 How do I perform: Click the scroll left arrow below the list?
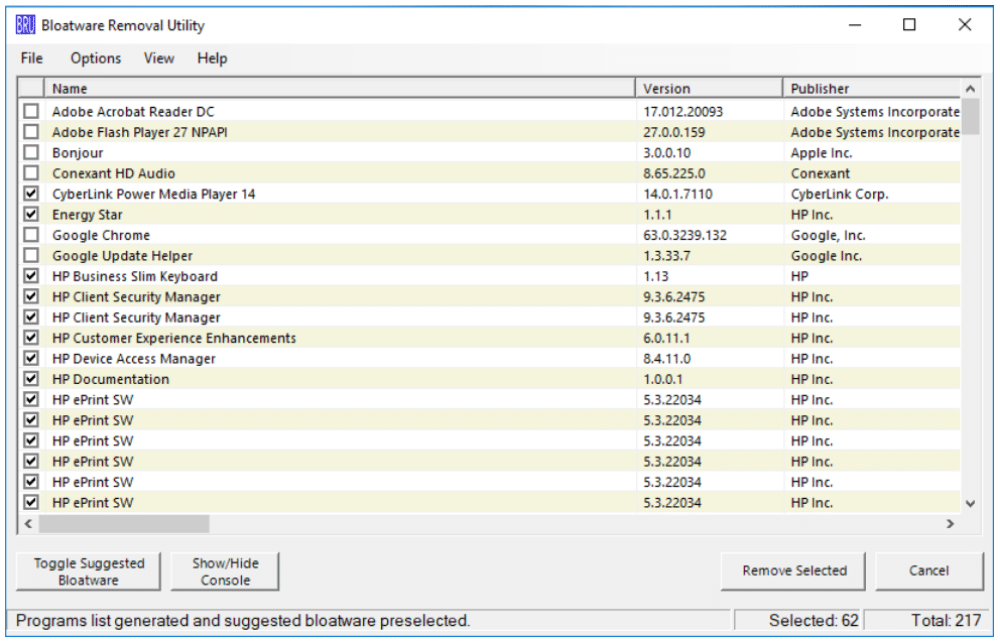click(28, 523)
